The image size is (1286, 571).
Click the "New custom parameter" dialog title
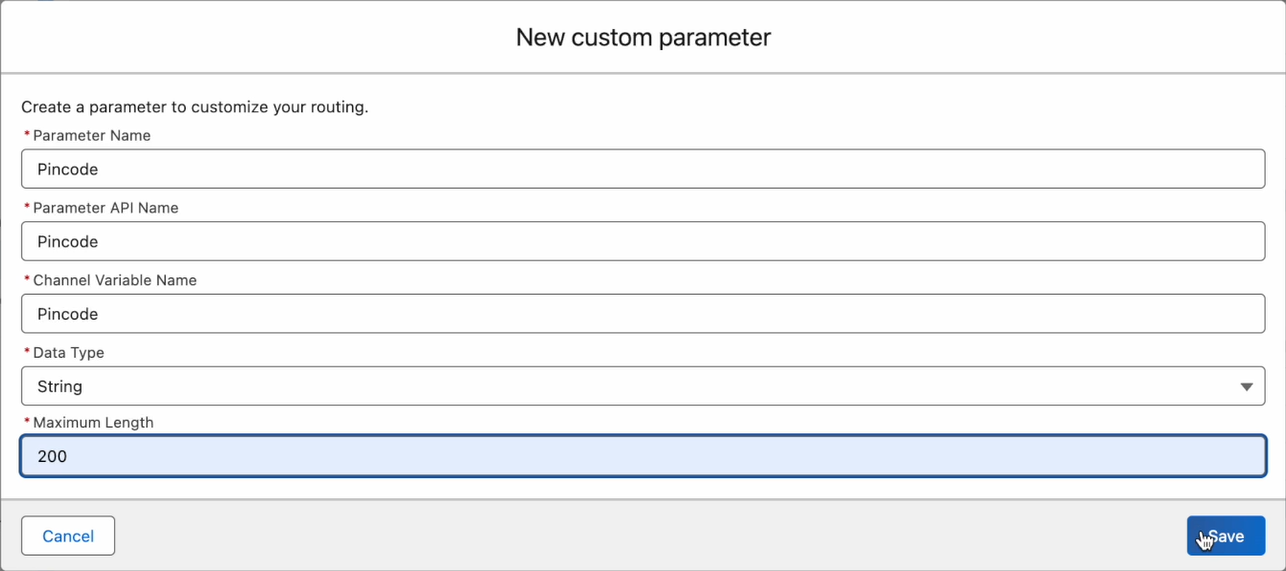coord(643,38)
